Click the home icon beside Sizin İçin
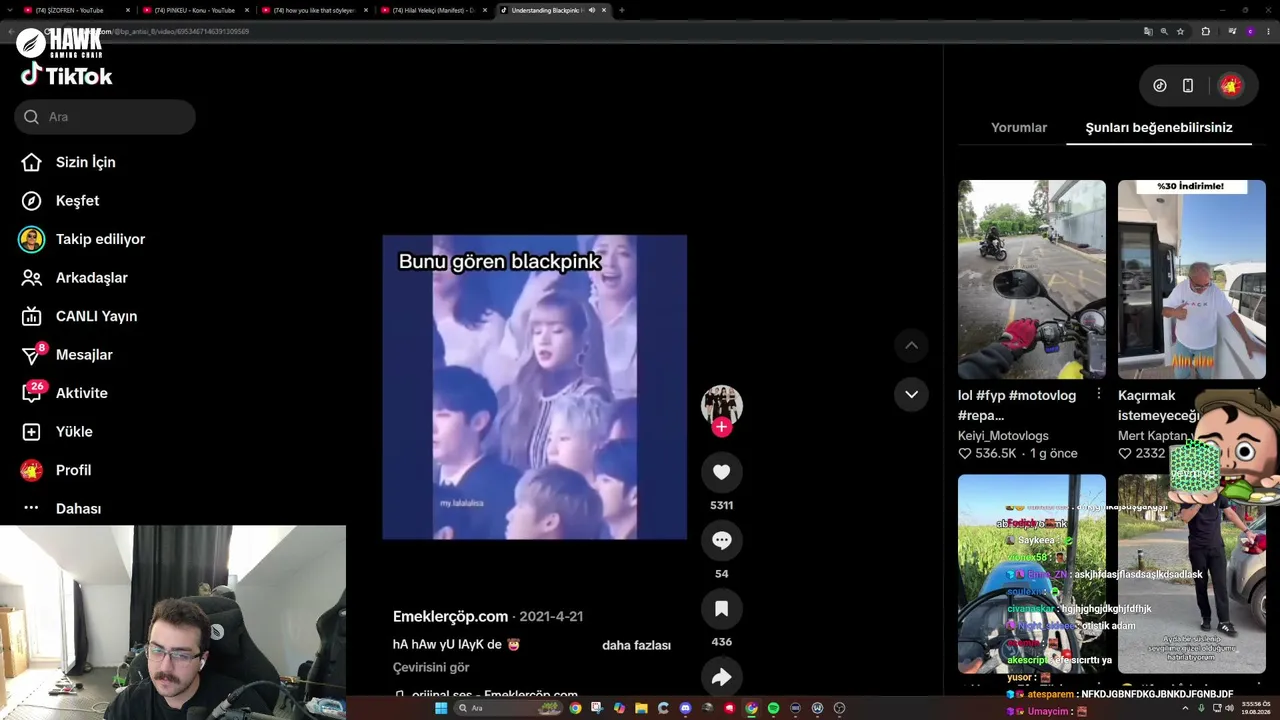This screenshot has width=1280, height=720. 32,162
